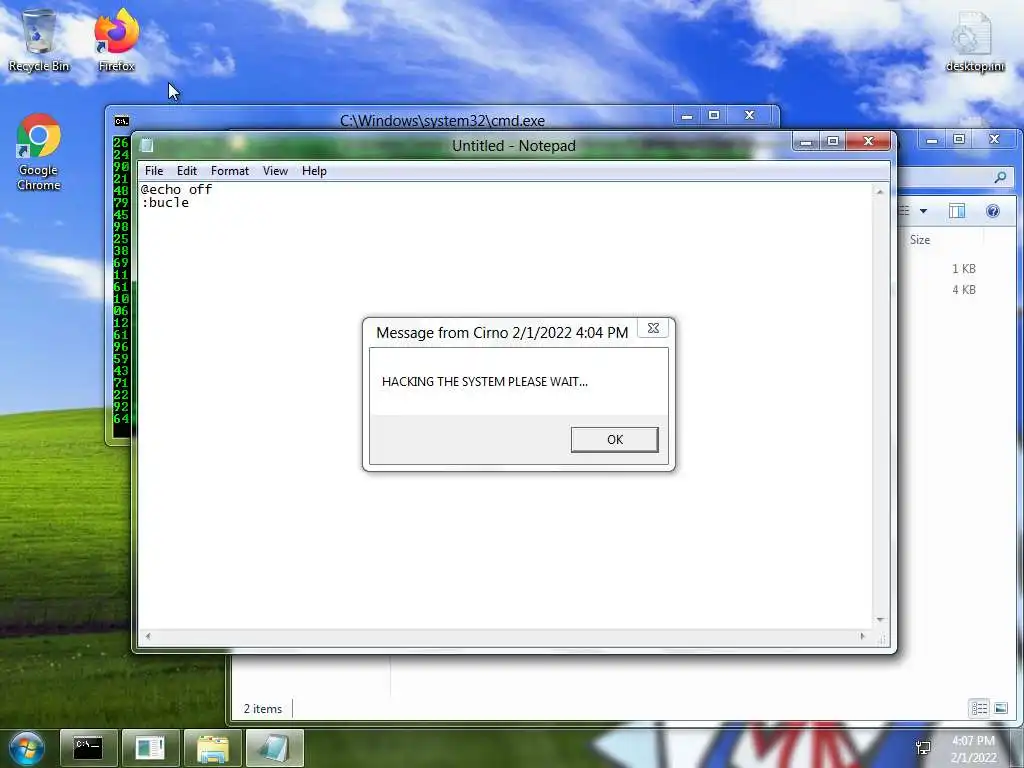
Task: Click the 'HACKING THE SYSTEM PLEASE WAIT...' message
Action: pos(485,381)
